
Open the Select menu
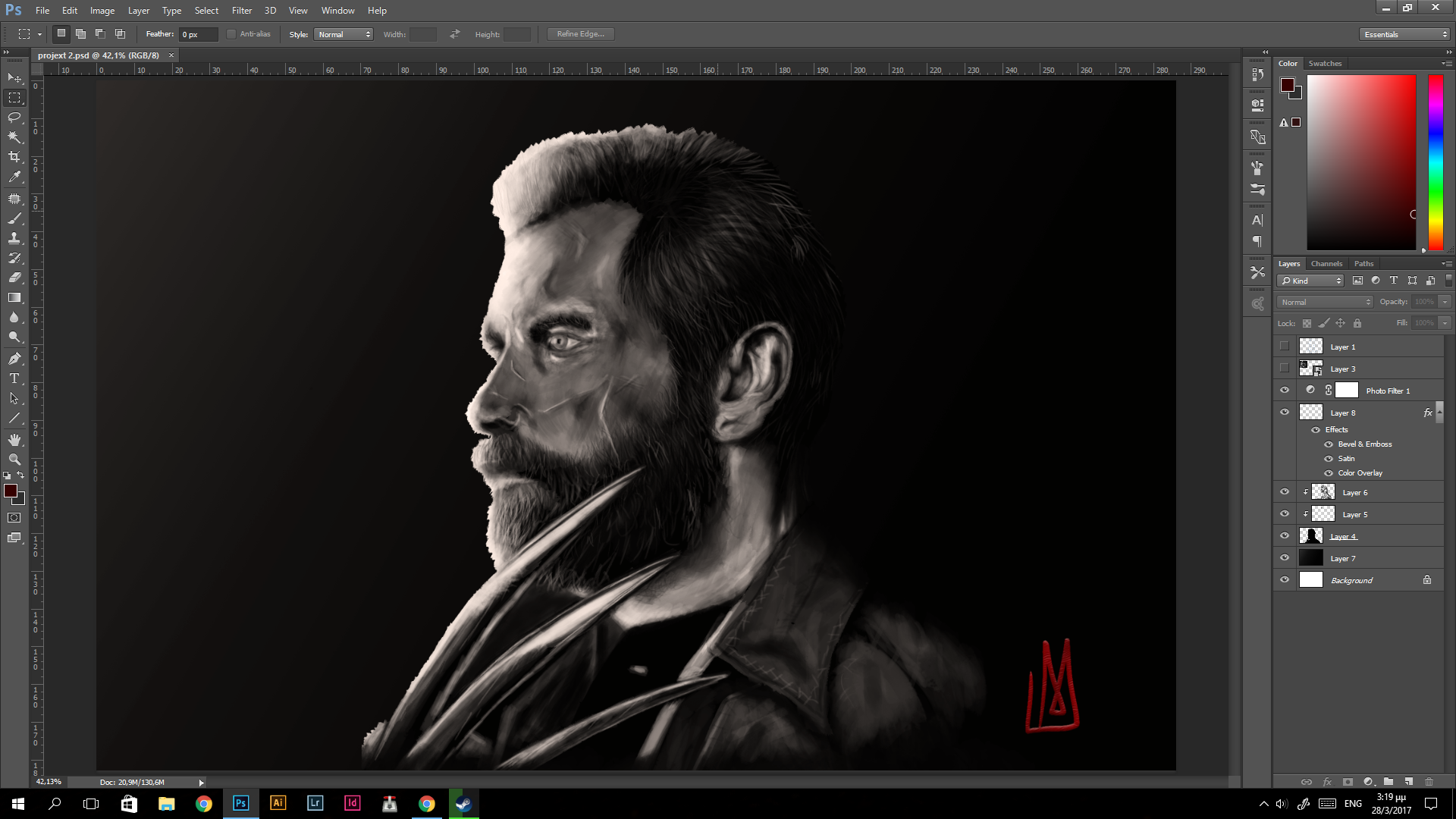pyautogui.click(x=206, y=11)
